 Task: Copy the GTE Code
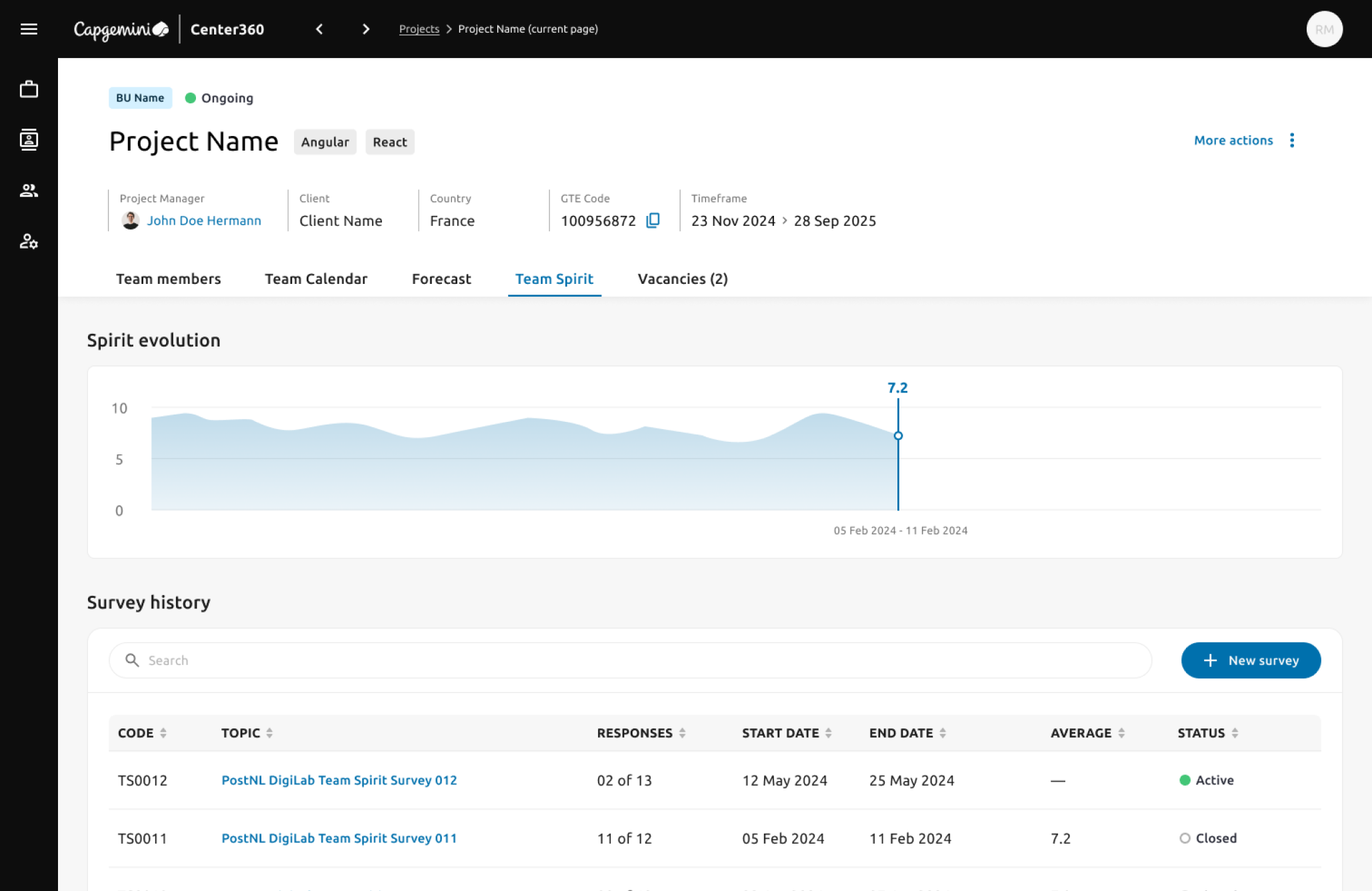click(x=653, y=220)
